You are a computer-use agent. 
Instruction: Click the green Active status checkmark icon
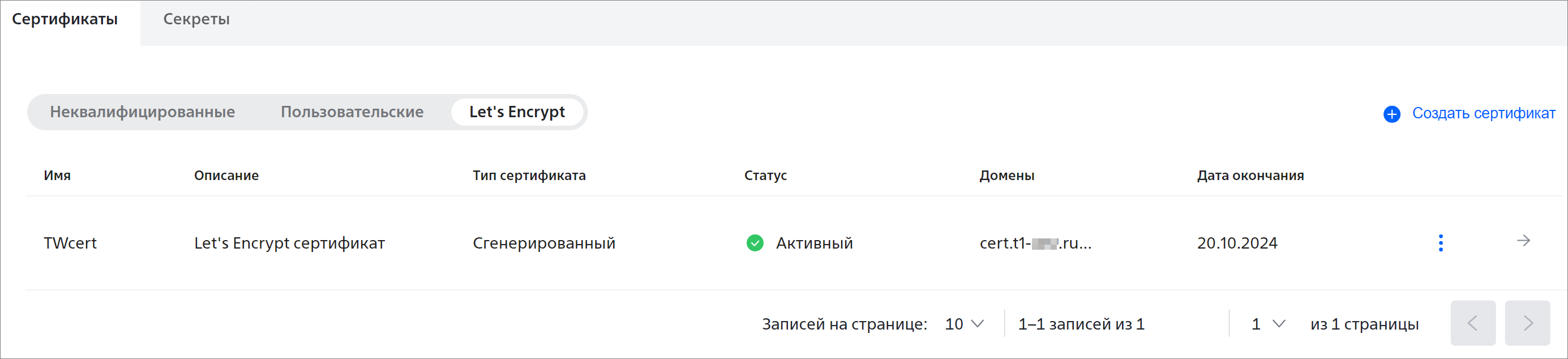(755, 243)
